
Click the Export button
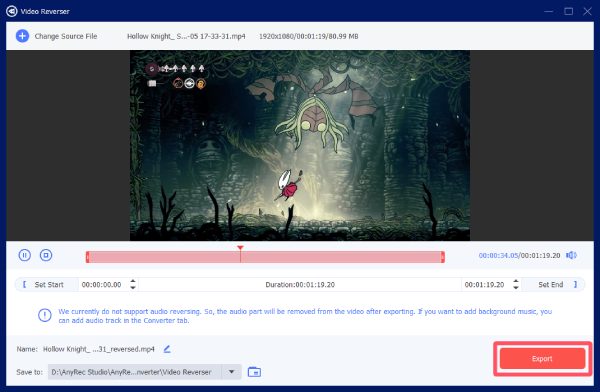(542, 359)
